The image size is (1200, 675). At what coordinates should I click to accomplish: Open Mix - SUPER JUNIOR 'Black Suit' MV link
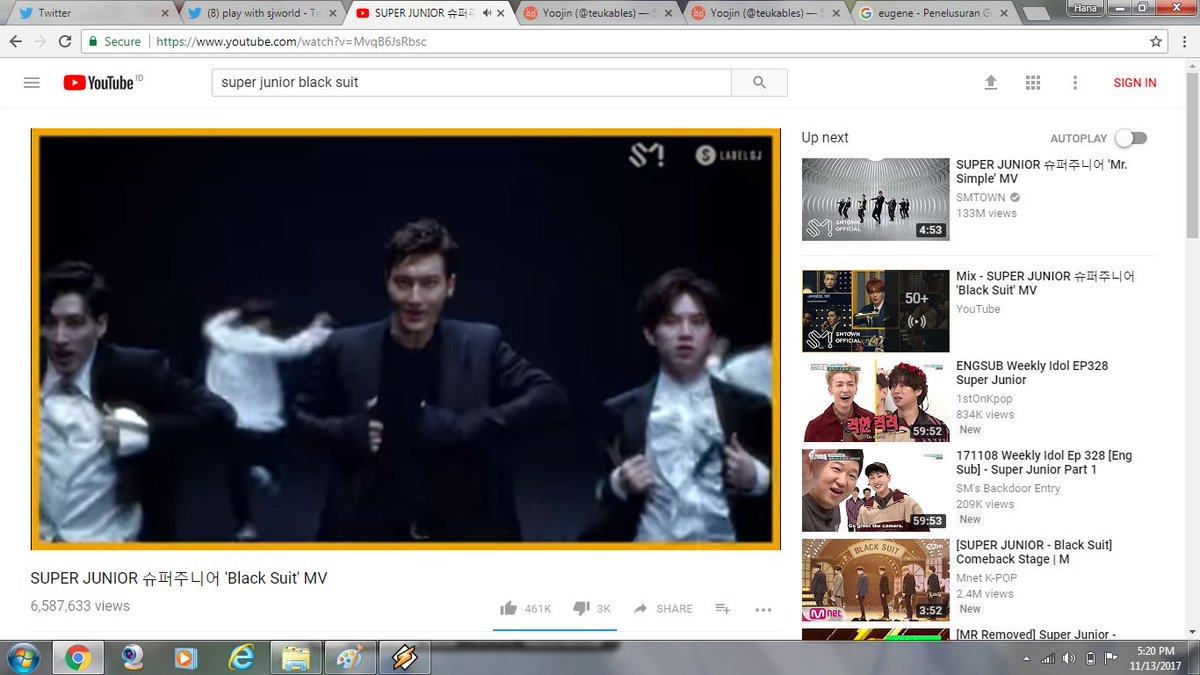click(x=1045, y=283)
